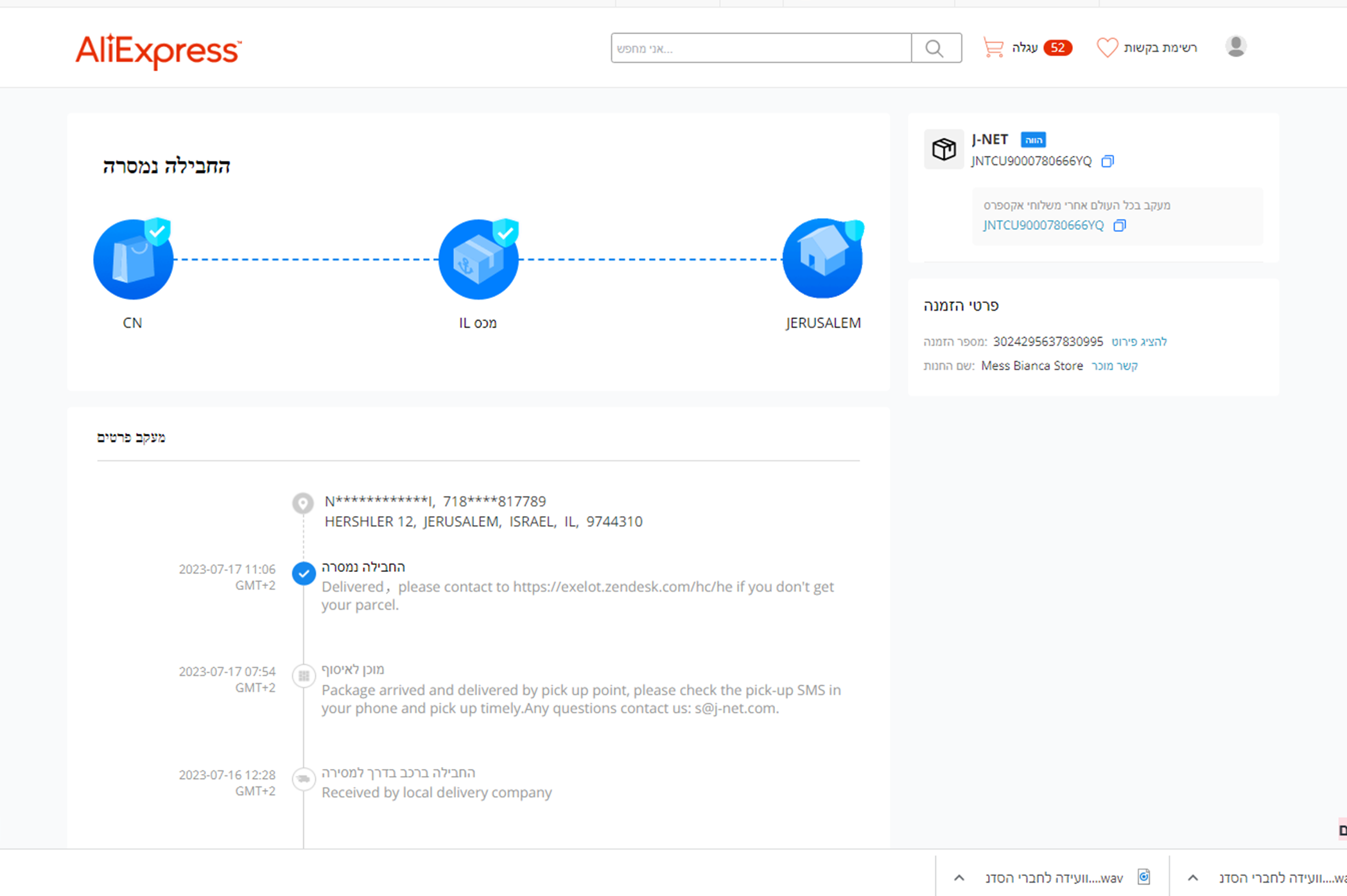
Task: Open the order details link
Action: [1139, 341]
